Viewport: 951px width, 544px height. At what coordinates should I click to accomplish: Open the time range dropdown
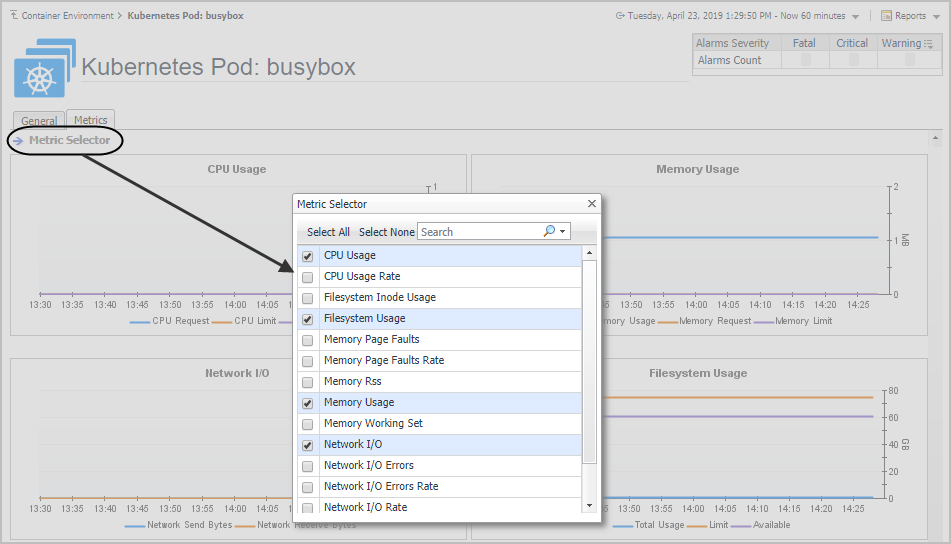(856, 16)
